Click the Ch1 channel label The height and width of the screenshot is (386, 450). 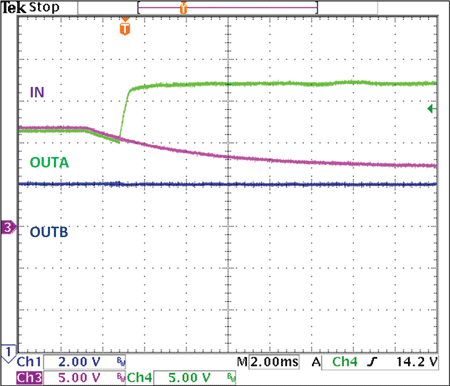29,362
